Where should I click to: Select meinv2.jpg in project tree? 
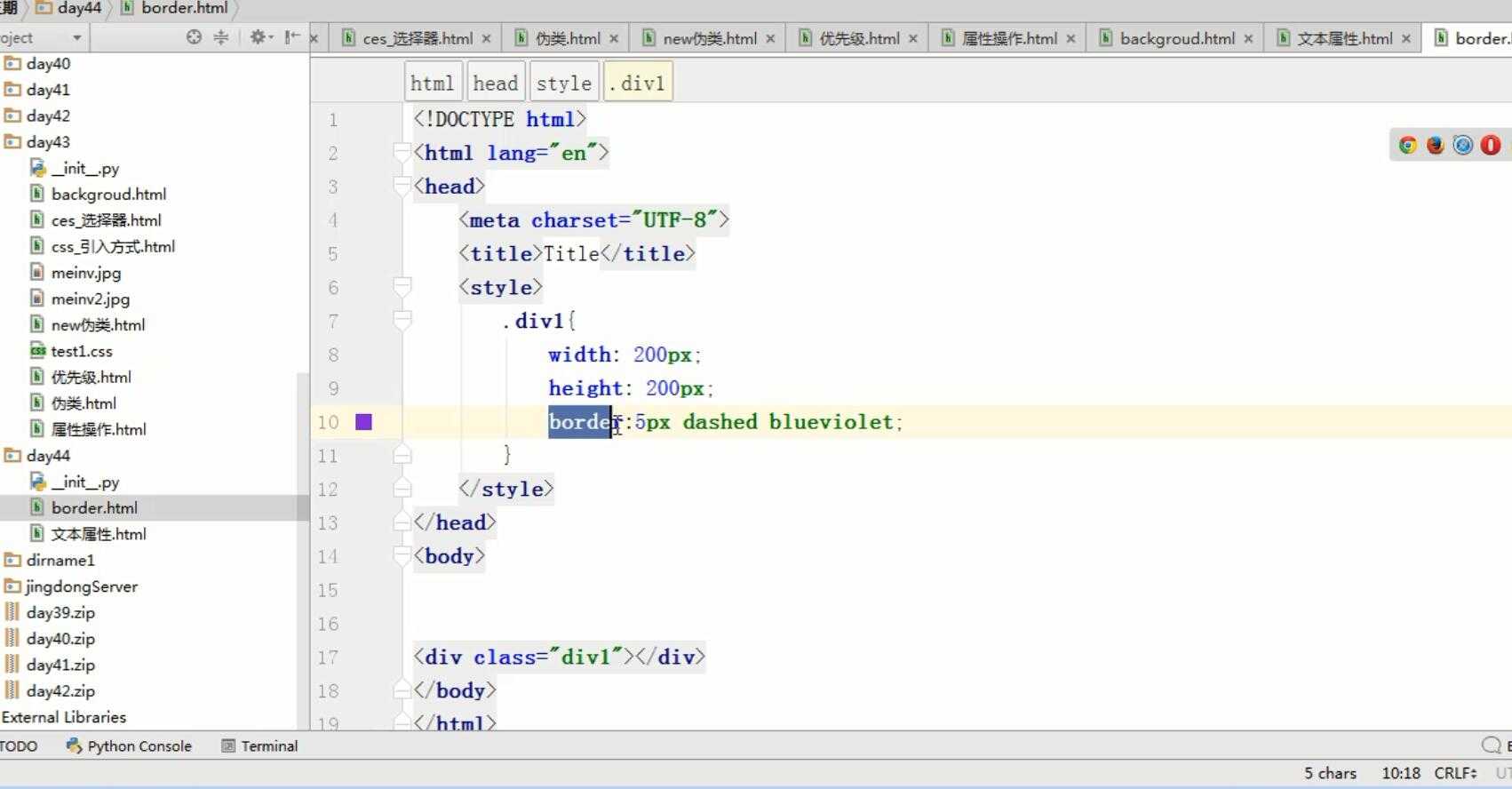[x=91, y=299]
